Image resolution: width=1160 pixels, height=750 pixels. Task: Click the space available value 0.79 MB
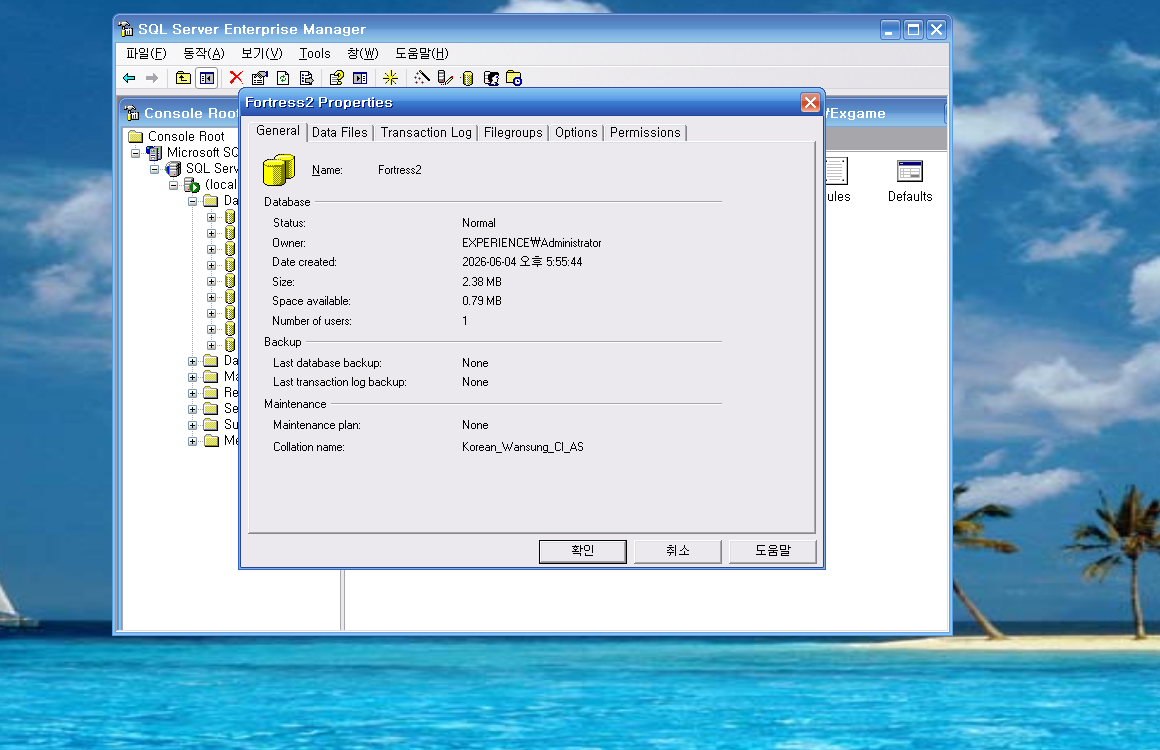click(482, 301)
